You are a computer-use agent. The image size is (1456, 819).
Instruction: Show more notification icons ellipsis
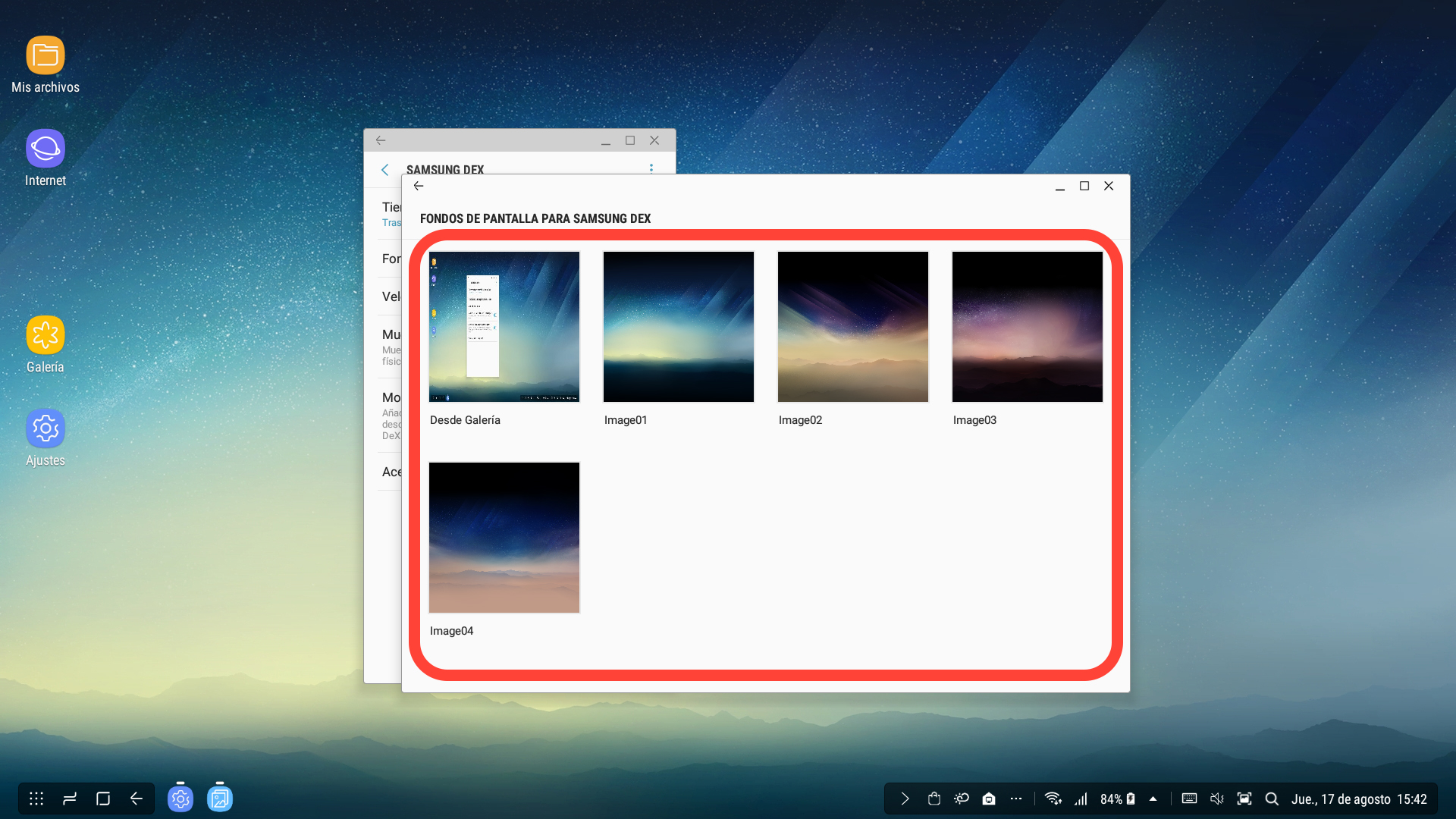point(1016,799)
